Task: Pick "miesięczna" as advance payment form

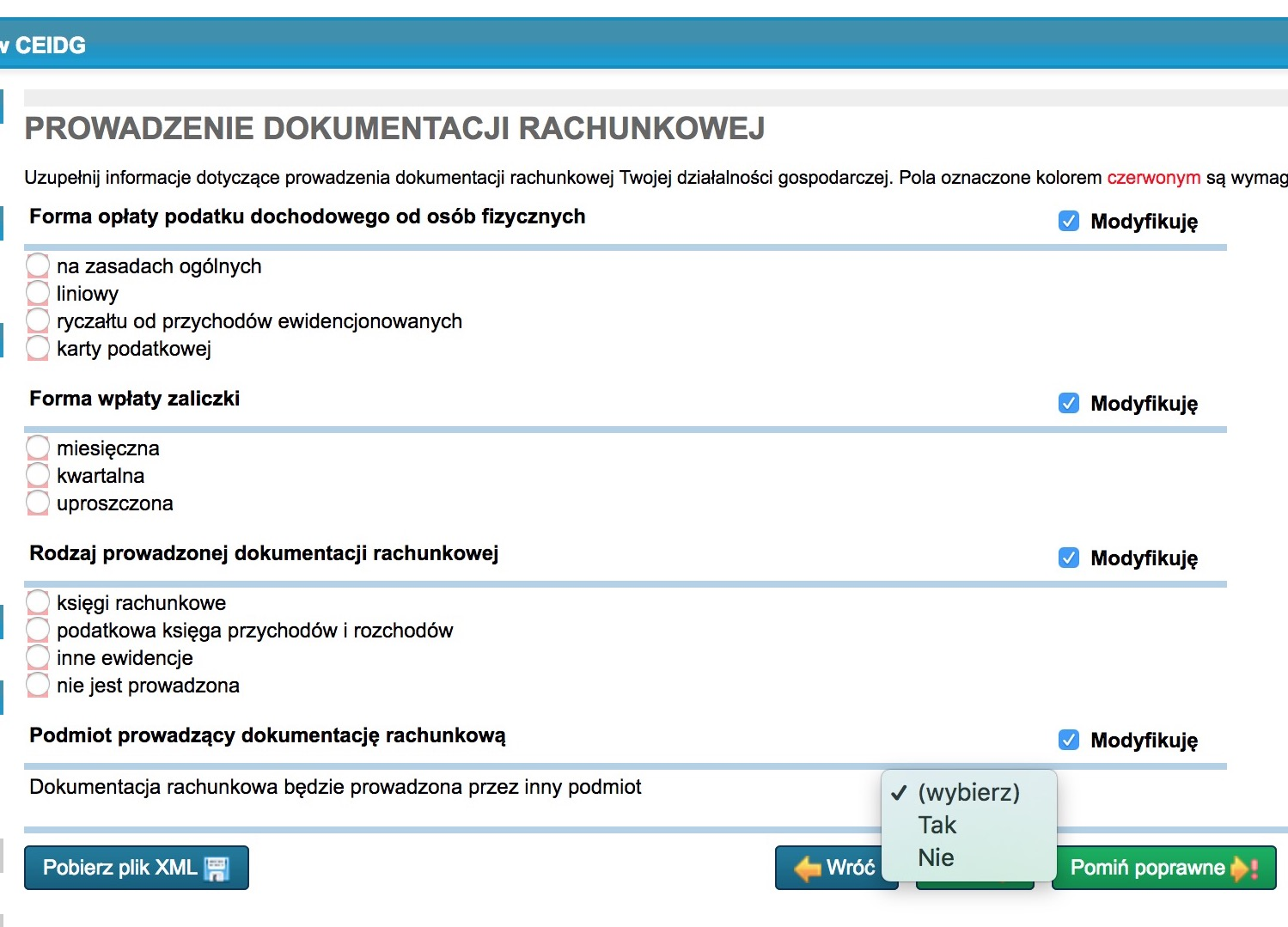Action: [38, 448]
